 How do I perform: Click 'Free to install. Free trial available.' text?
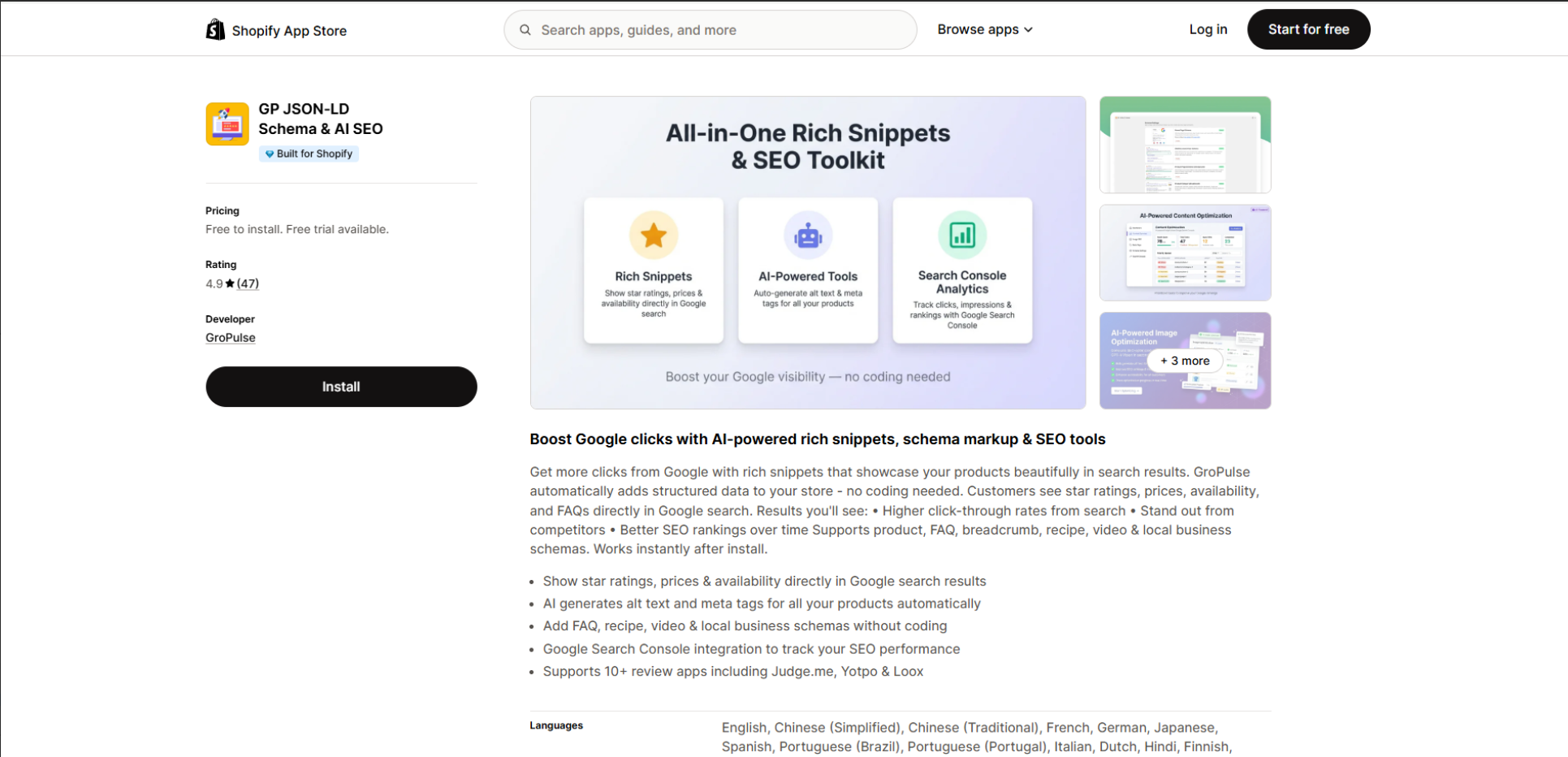297,229
